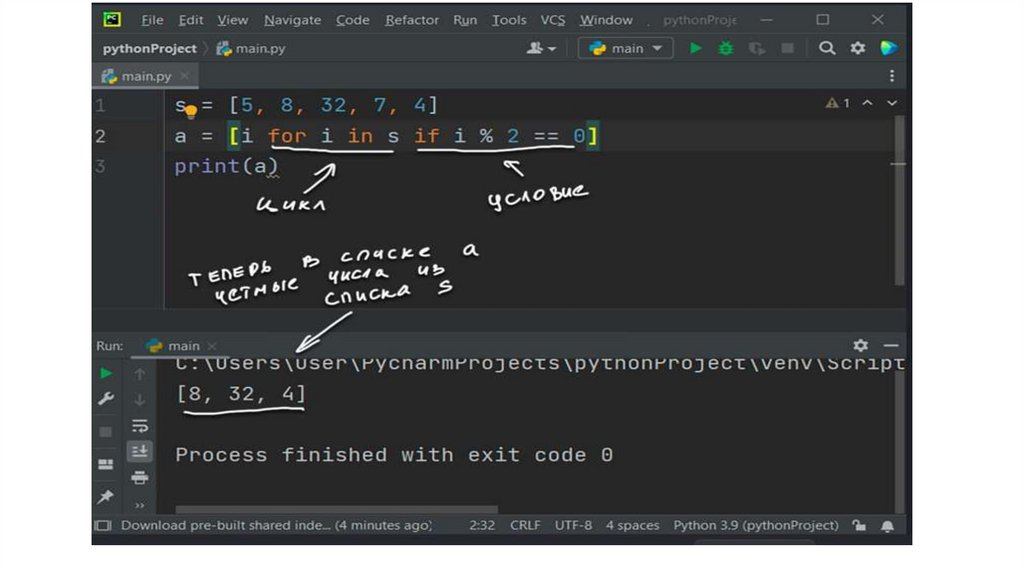The height and width of the screenshot is (574, 1024).
Task: Open the Code menu
Action: [x=353, y=20]
